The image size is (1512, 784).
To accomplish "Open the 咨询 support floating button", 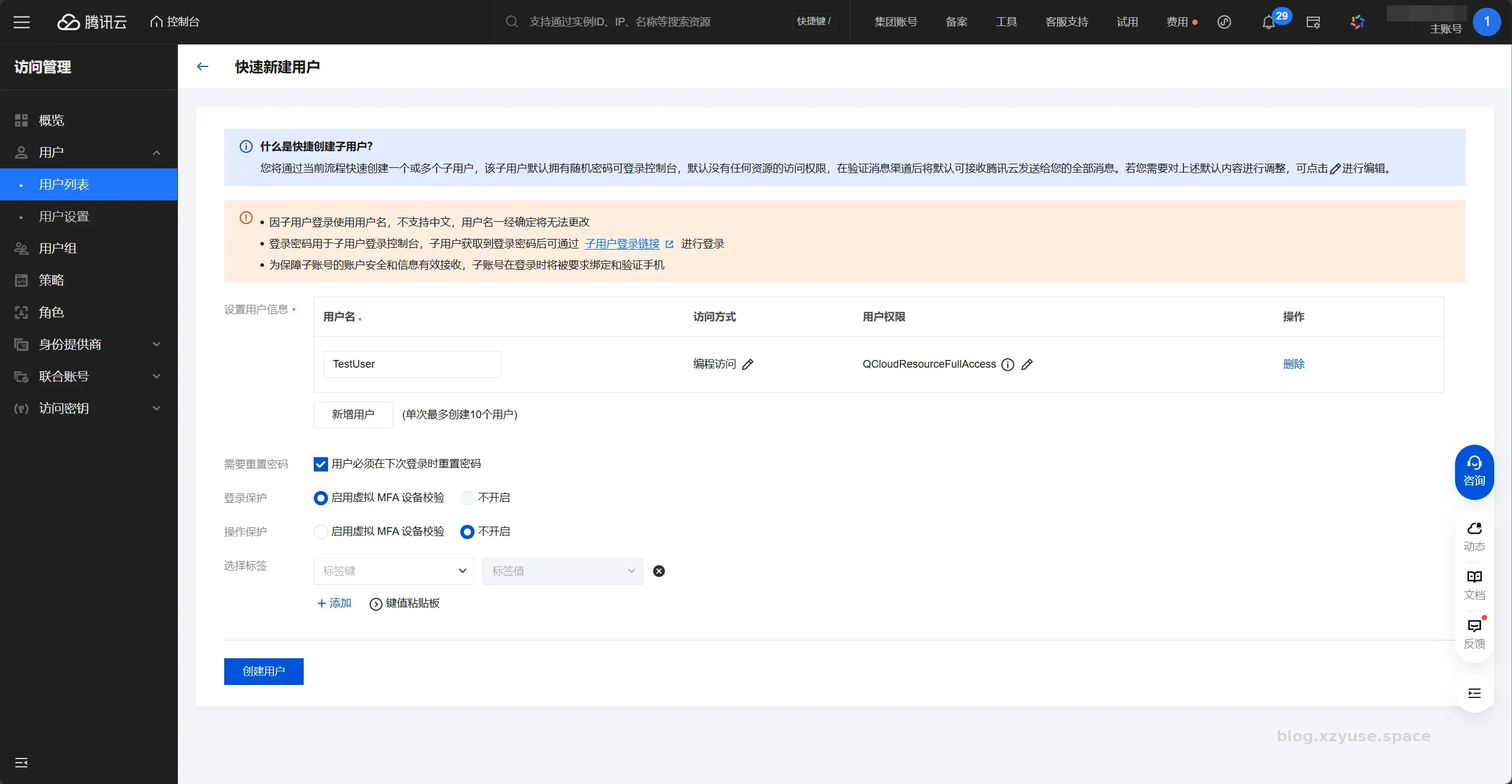I will coord(1474,471).
